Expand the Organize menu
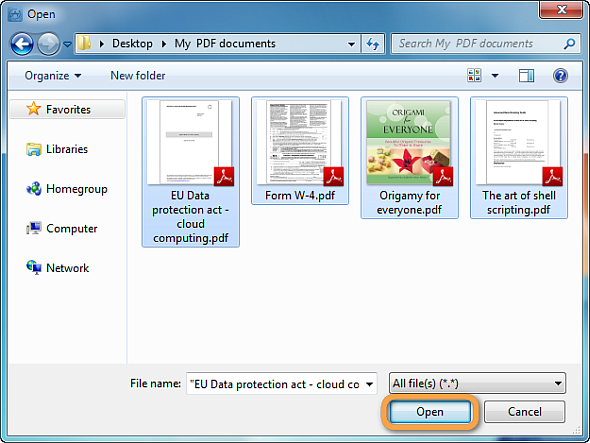 [x=53, y=76]
